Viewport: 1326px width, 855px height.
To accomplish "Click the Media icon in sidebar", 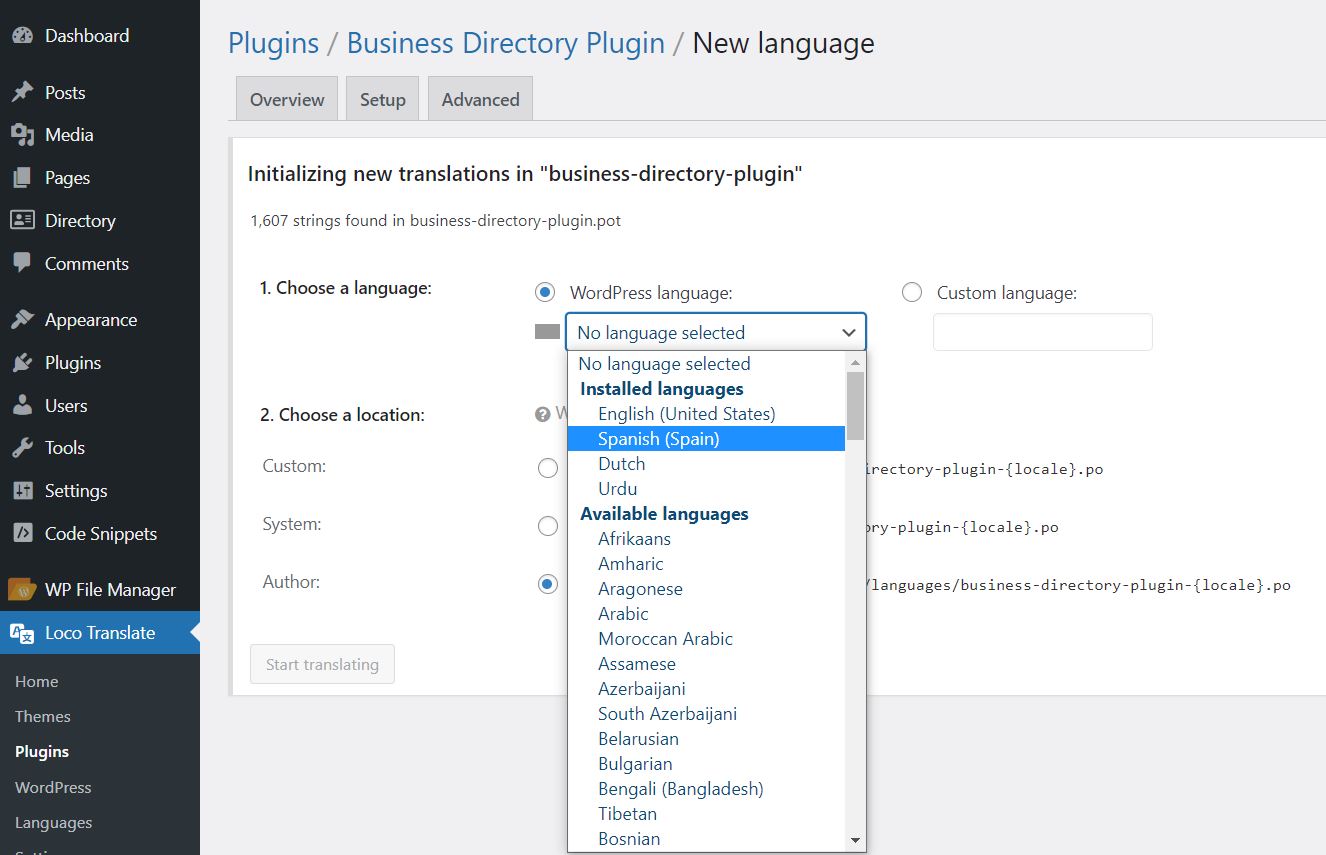I will [22, 135].
